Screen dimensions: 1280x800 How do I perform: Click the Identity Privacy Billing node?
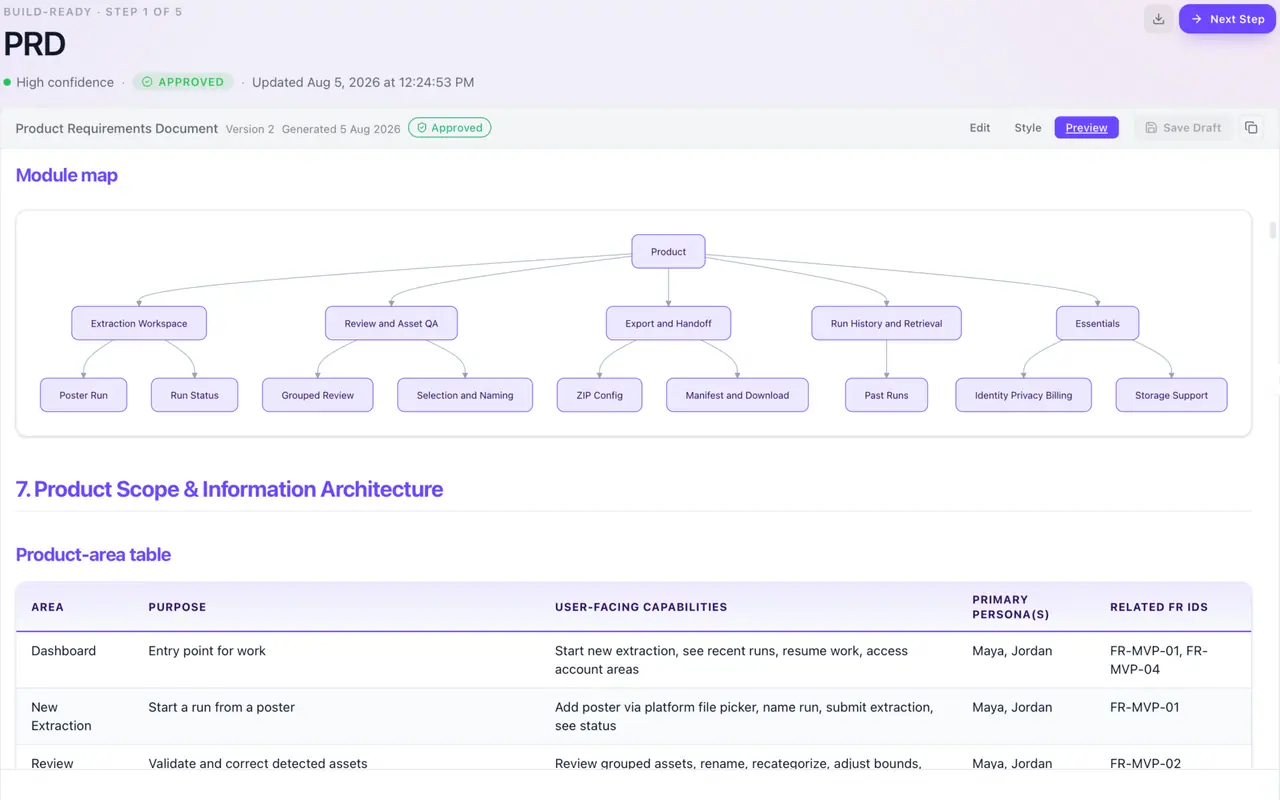(1023, 395)
